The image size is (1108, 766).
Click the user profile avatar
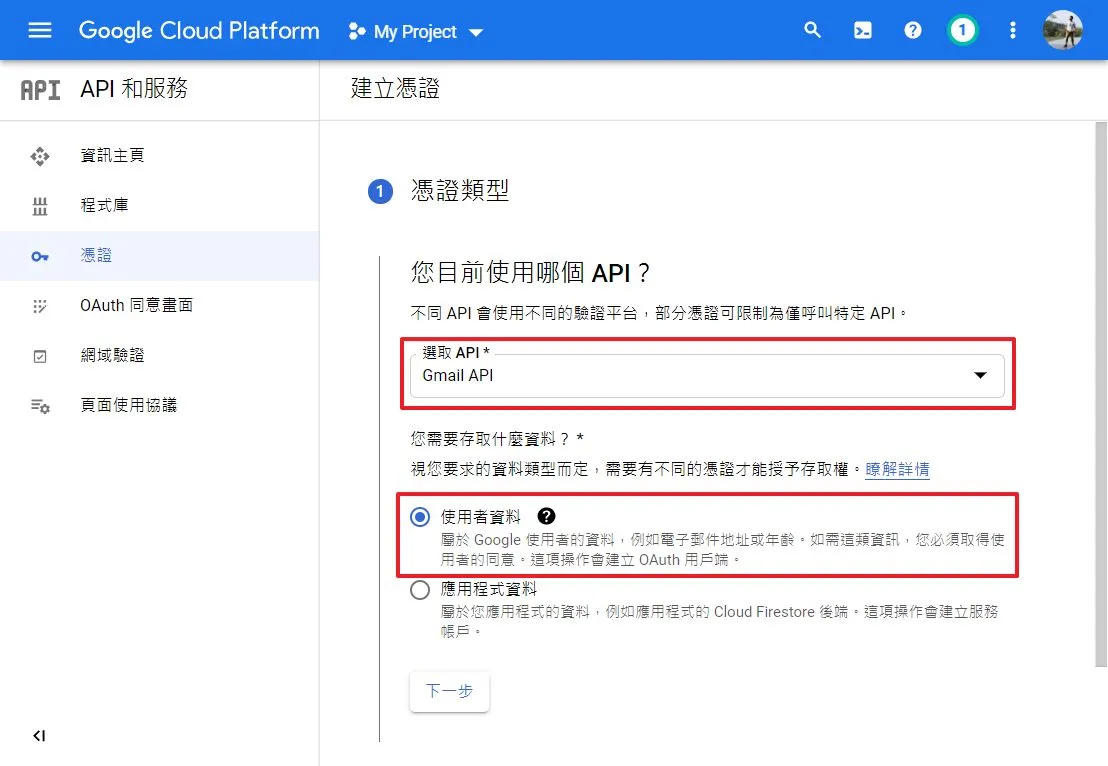[x=1063, y=30]
